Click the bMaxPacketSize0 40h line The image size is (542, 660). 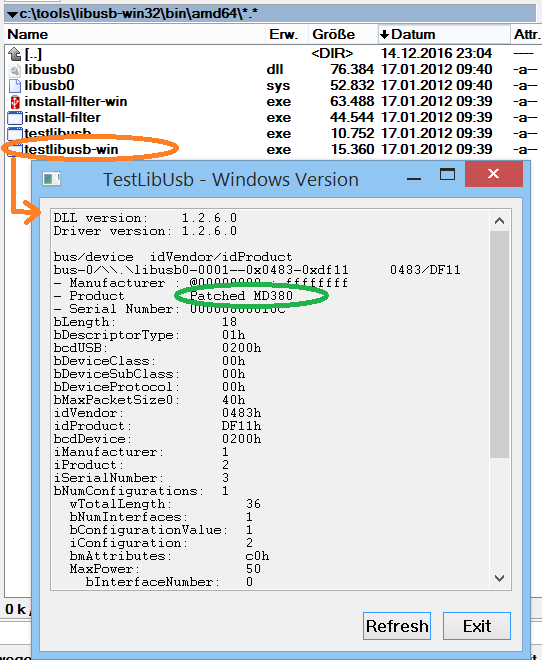[149, 400]
